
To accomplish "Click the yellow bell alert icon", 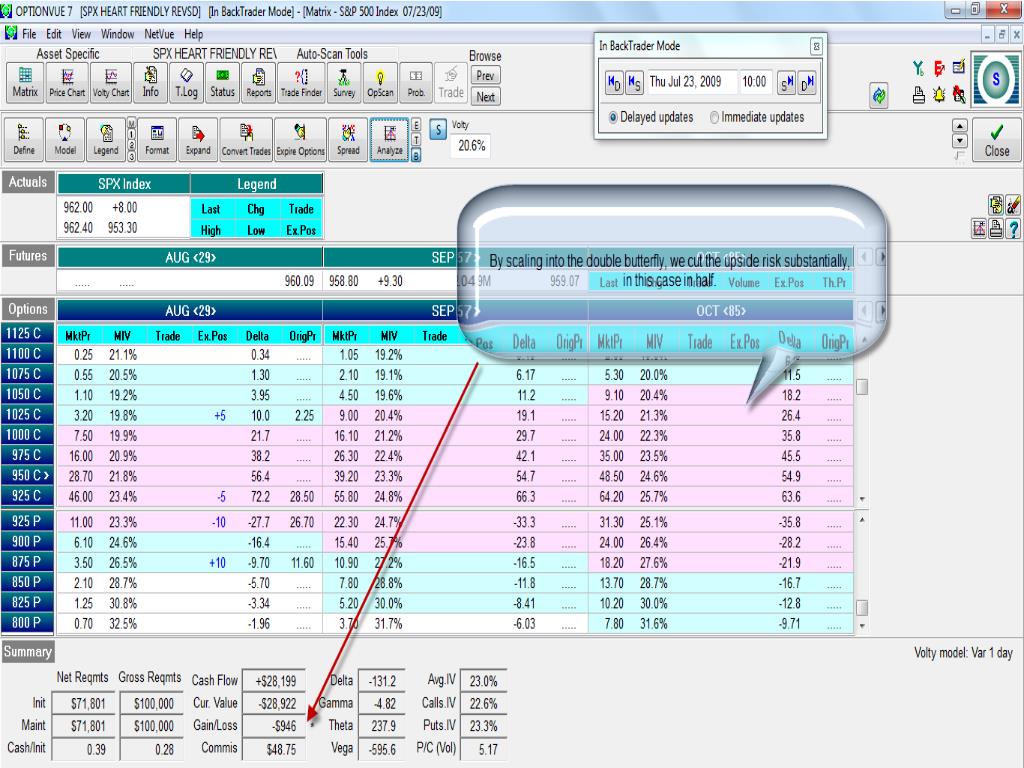I will tap(939, 95).
